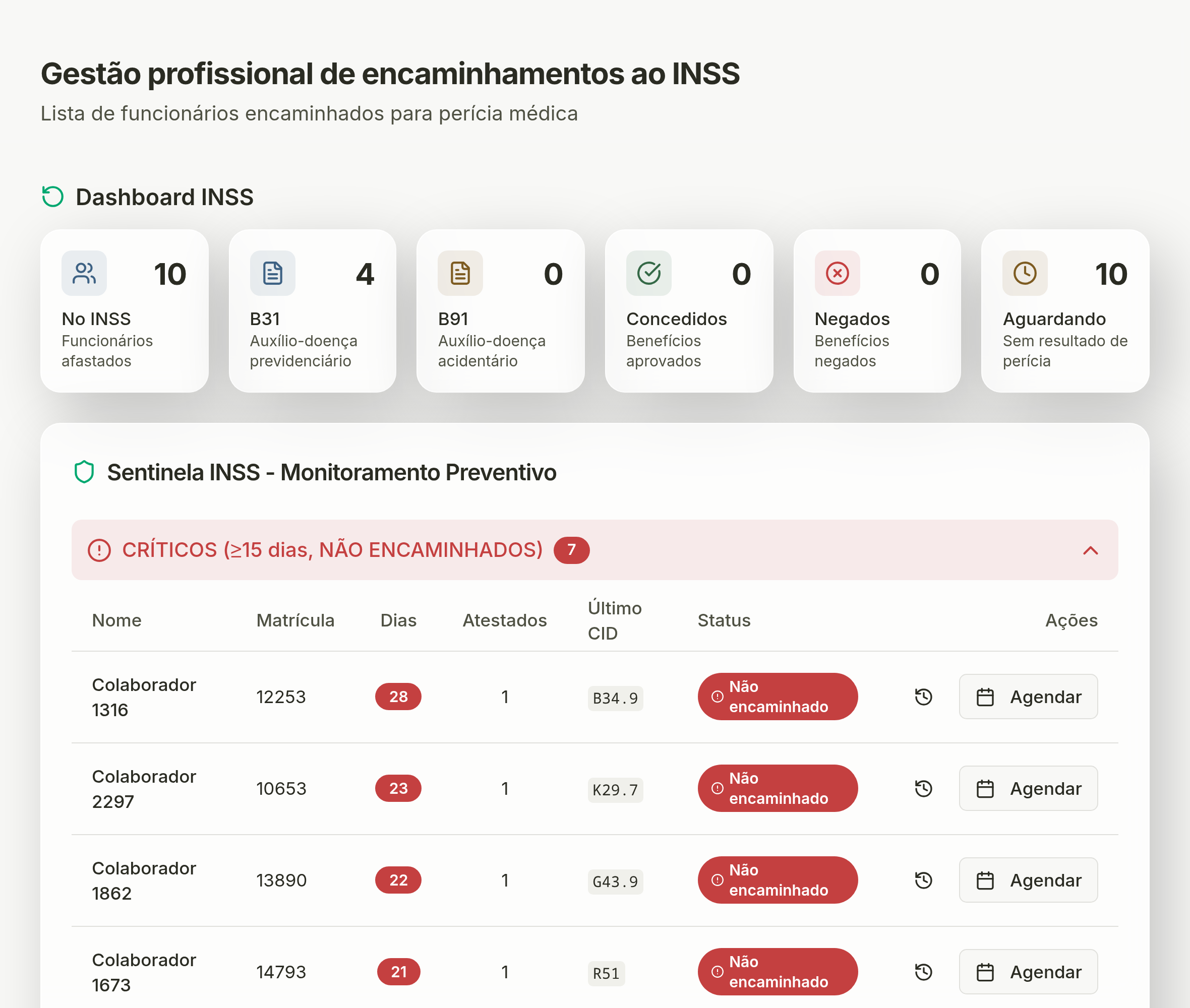Click the clock icon on Aguardando card

pos(1025,273)
